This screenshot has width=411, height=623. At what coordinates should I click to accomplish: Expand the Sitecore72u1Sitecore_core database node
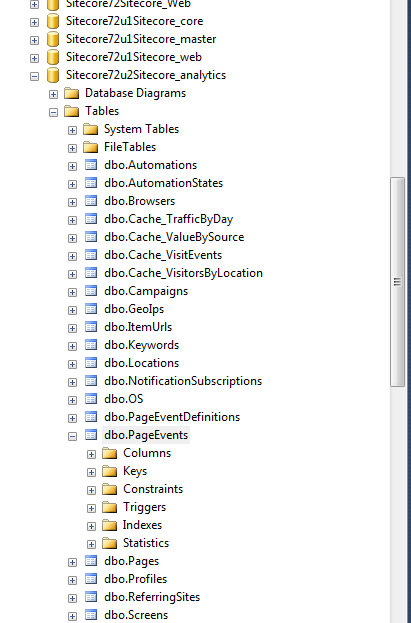(35, 22)
